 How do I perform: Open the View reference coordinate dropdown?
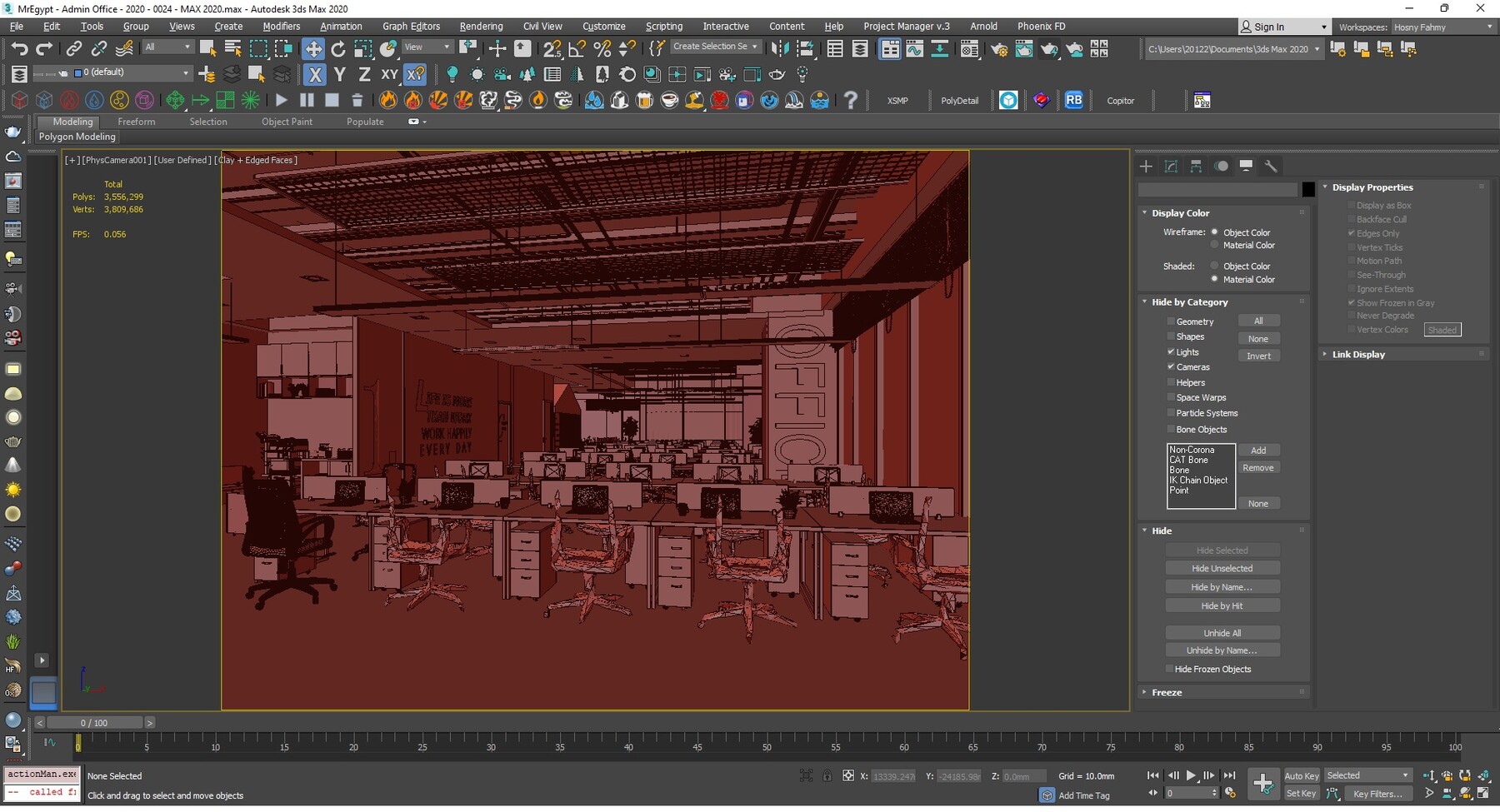point(427,46)
